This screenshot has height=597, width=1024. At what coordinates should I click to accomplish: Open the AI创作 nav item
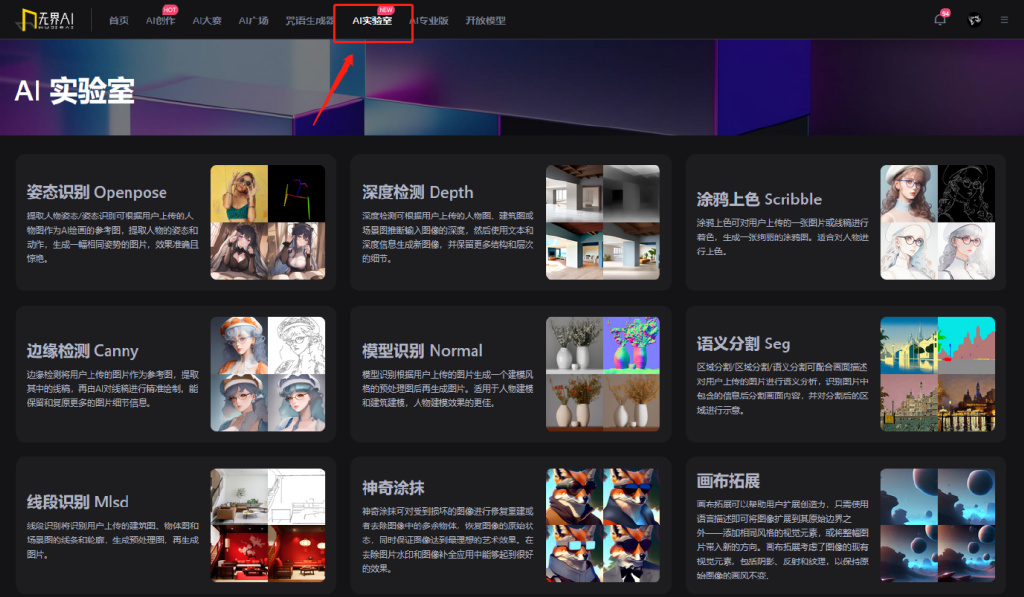click(160, 21)
